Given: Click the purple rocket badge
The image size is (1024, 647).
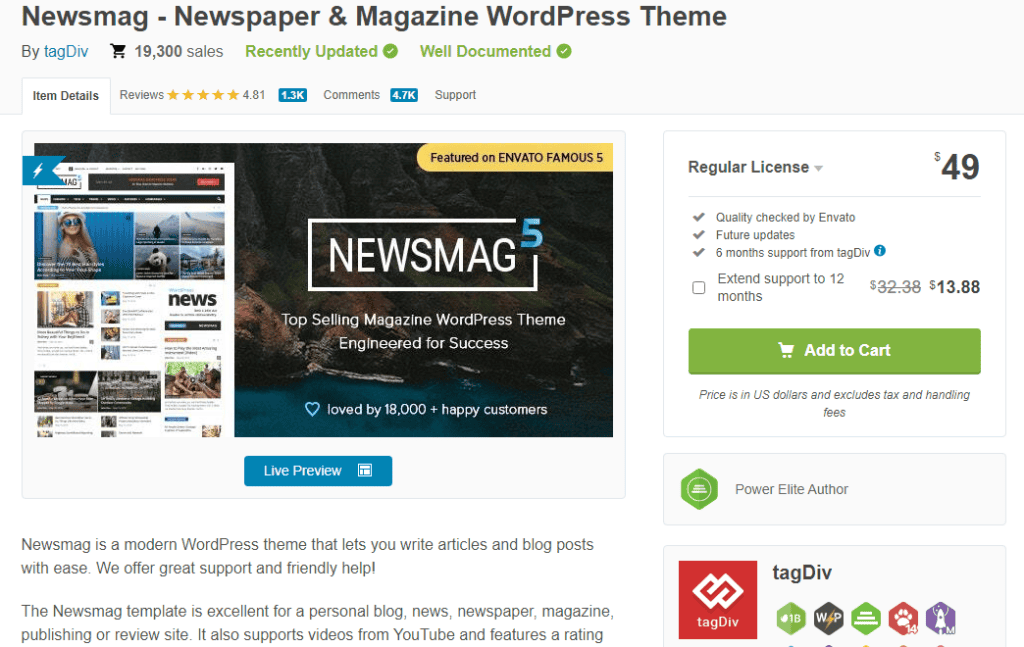Looking at the screenshot, I should pos(941,618).
